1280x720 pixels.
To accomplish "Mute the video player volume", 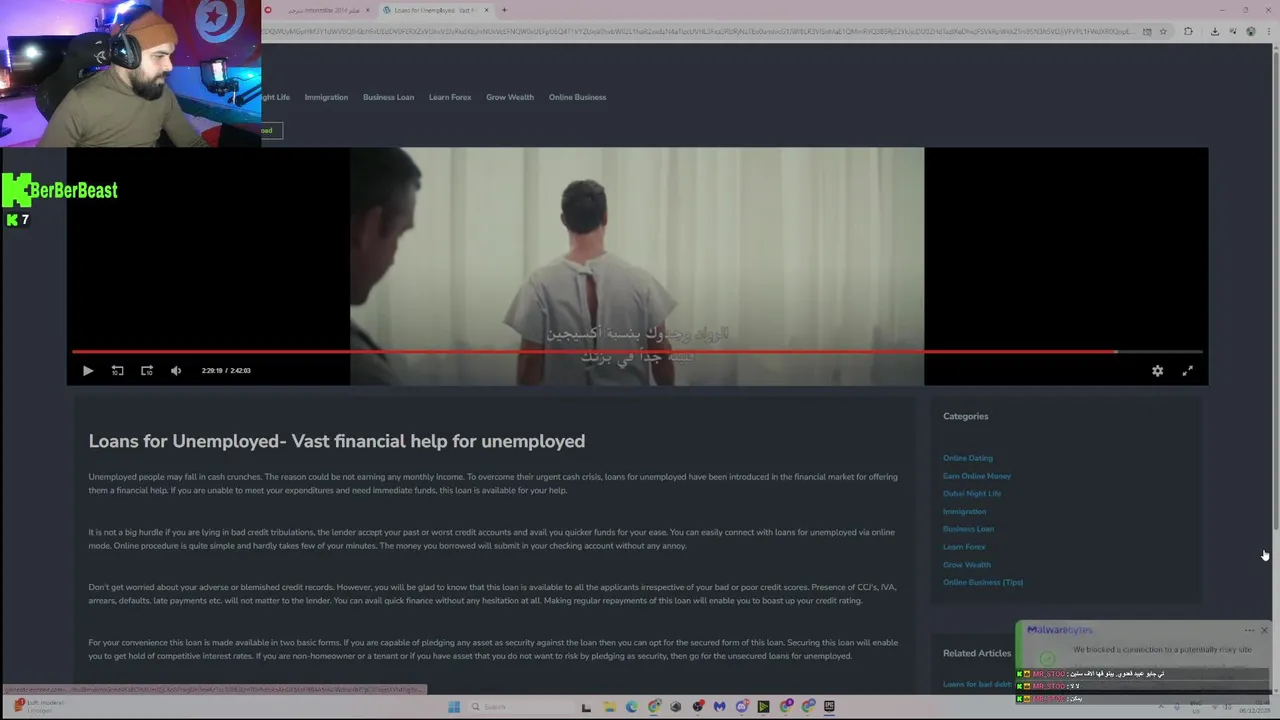I will point(176,371).
